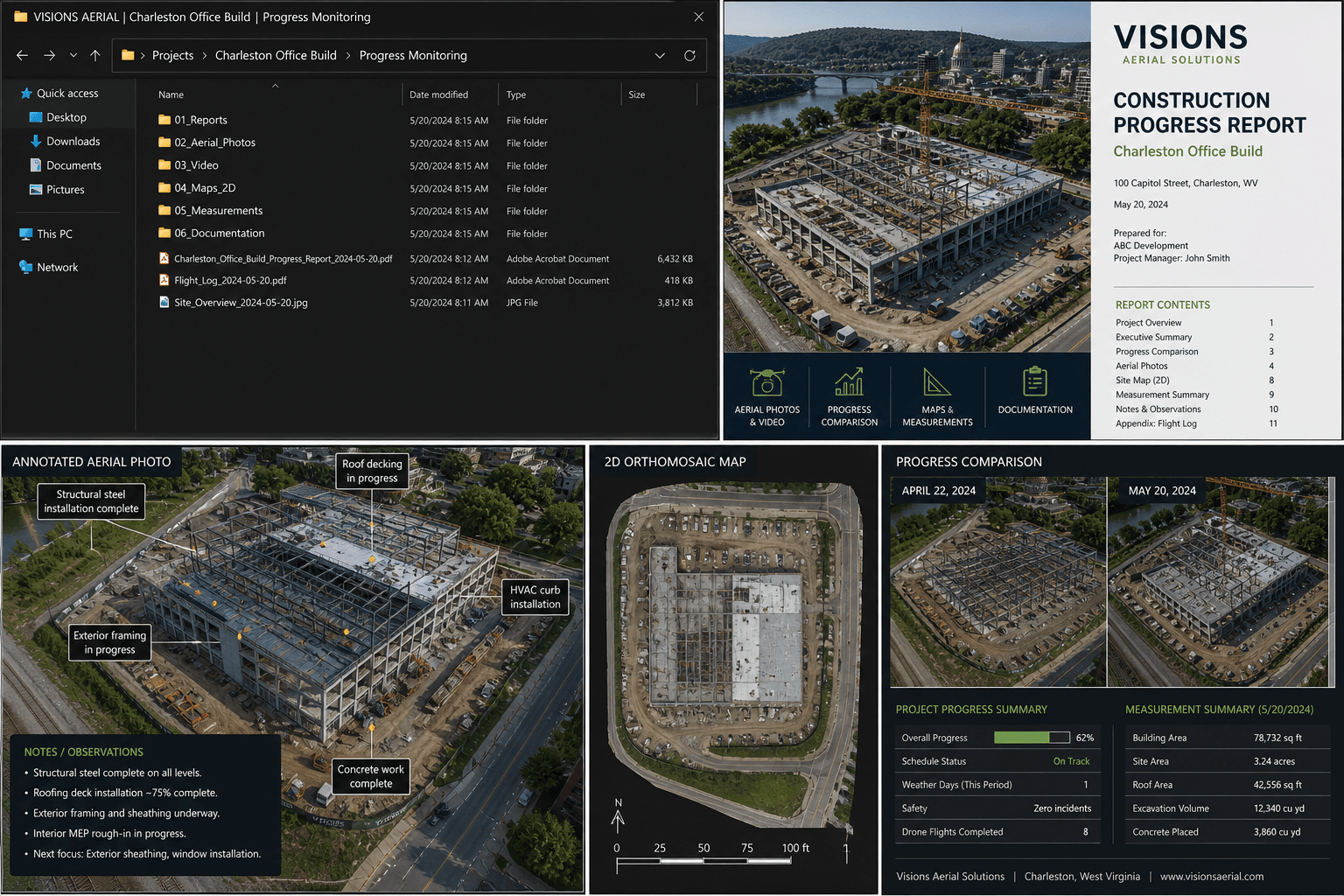Select the 06_Documentation folder icon
The image size is (1344, 896).
point(164,233)
